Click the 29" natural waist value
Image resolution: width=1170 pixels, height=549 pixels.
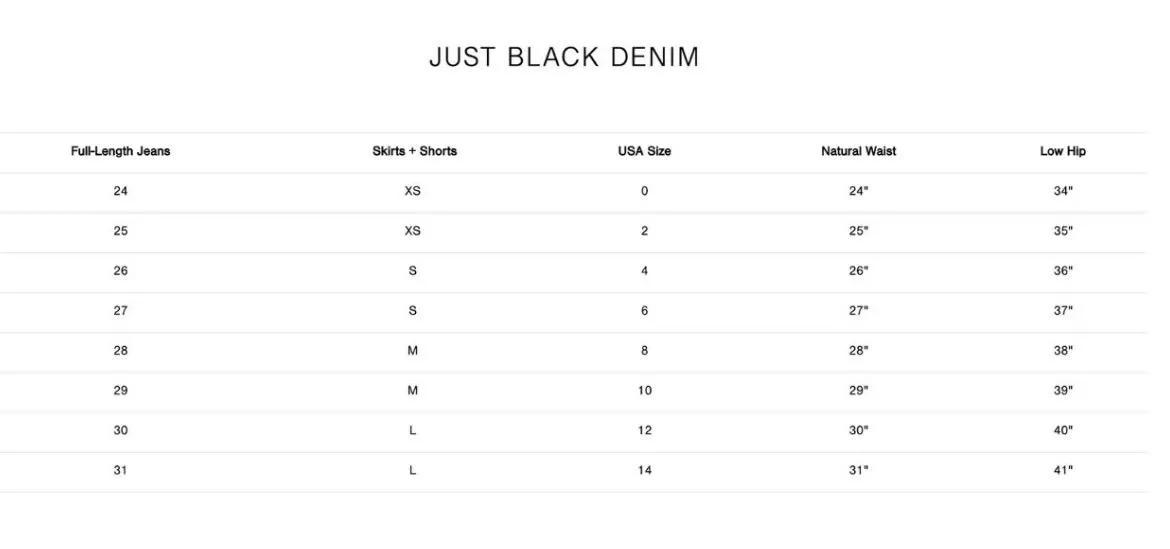pyautogui.click(x=858, y=391)
